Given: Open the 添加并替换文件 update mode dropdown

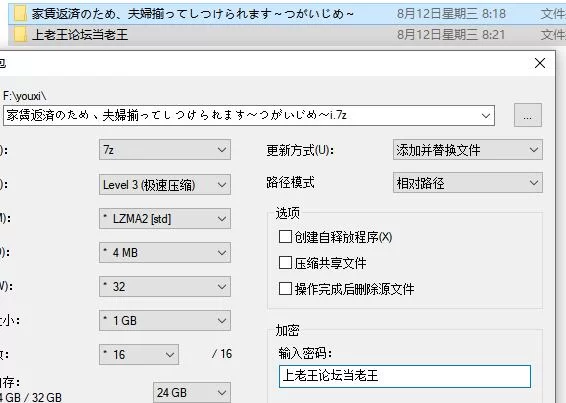Looking at the screenshot, I should point(468,150).
